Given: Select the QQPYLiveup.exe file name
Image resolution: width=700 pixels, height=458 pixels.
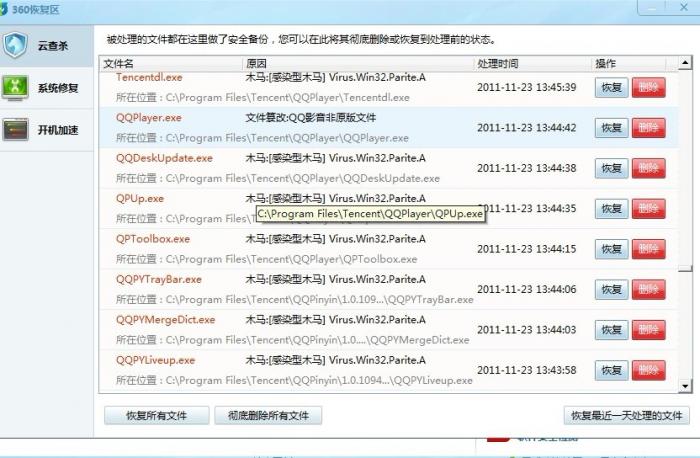Looking at the screenshot, I should 155,360.
